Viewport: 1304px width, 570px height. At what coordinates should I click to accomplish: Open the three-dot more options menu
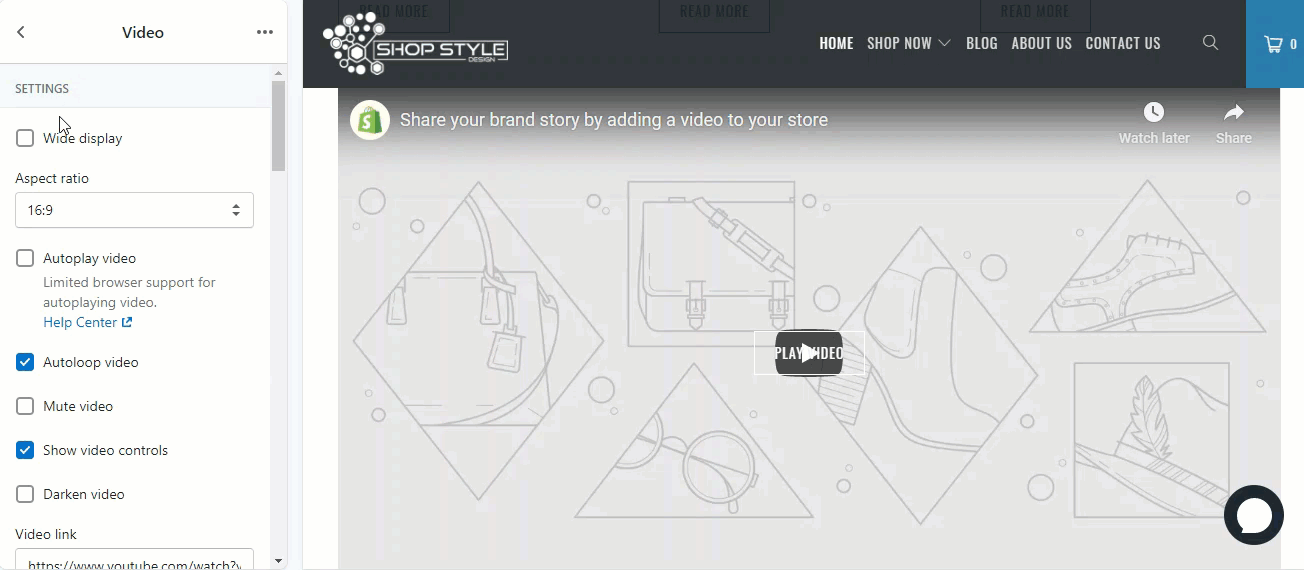(x=265, y=32)
